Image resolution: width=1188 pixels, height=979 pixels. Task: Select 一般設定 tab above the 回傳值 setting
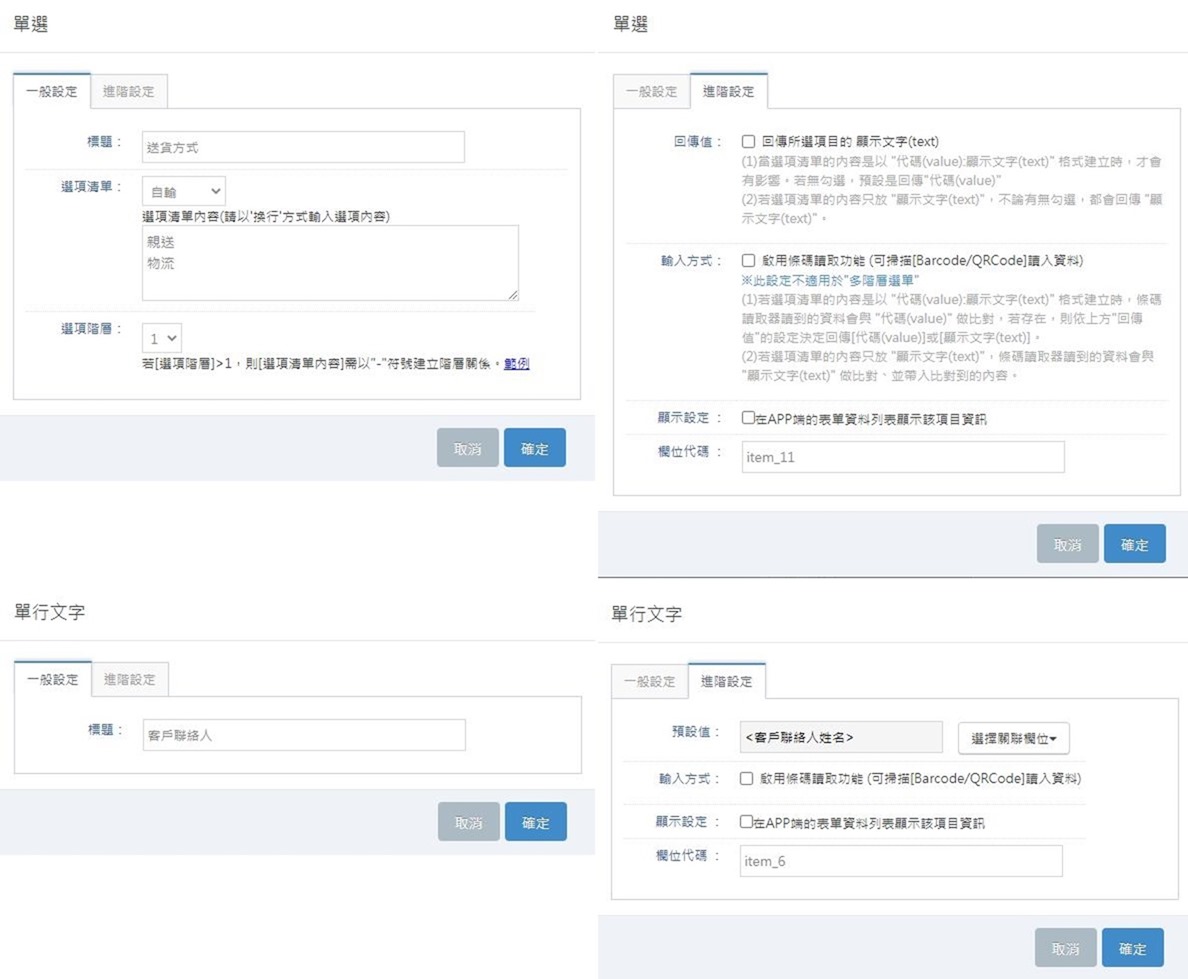click(651, 92)
